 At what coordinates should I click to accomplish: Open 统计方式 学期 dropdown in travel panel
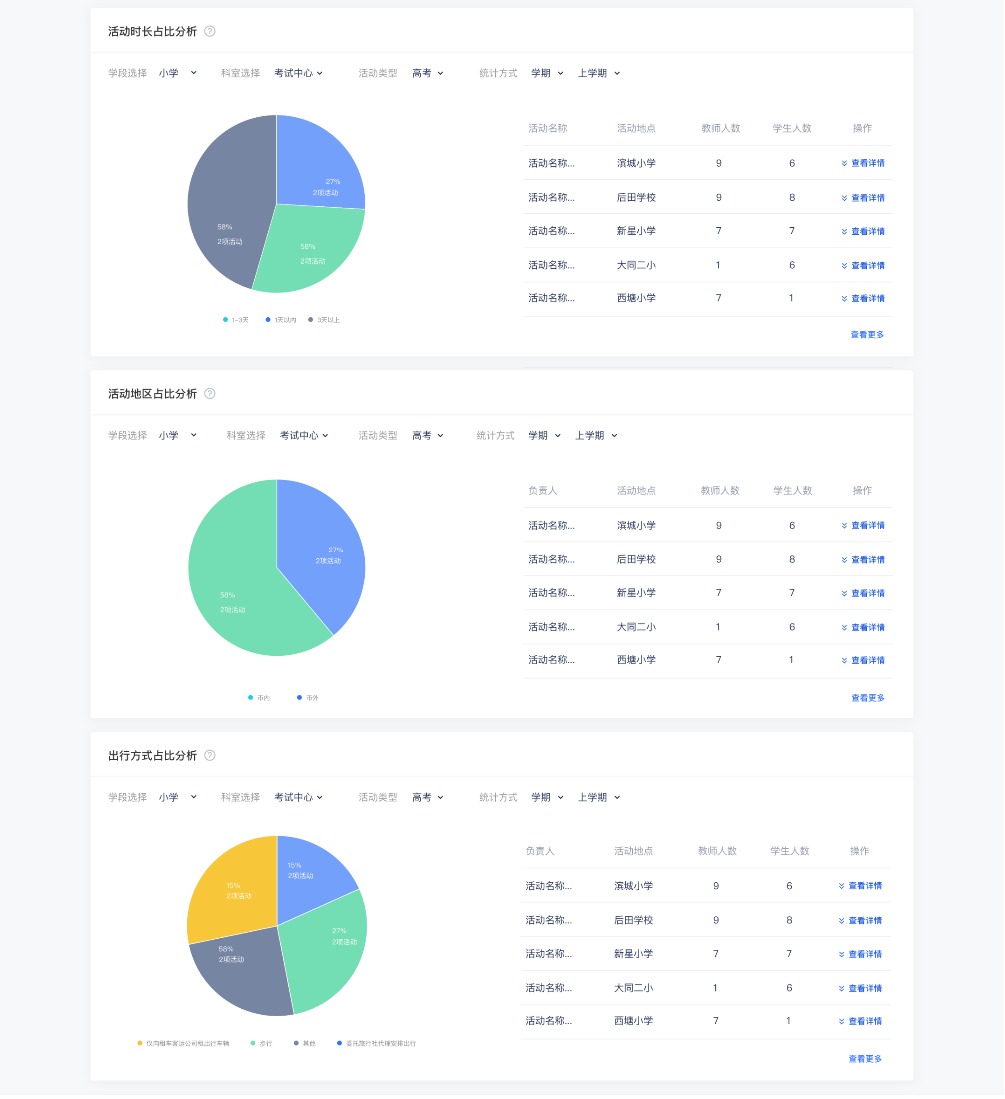click(x=547, y=797)
